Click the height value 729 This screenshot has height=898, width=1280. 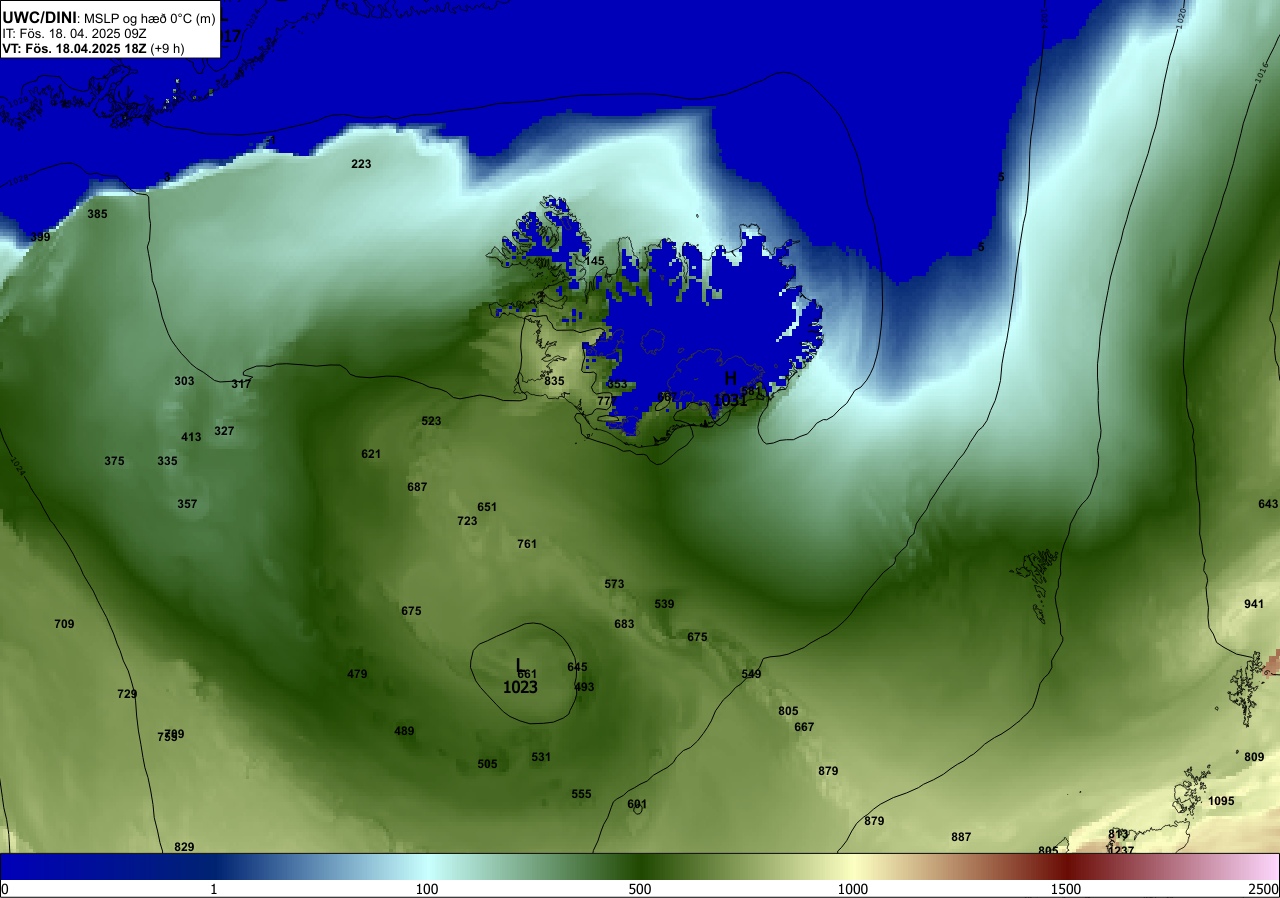(x=127, y=694)
